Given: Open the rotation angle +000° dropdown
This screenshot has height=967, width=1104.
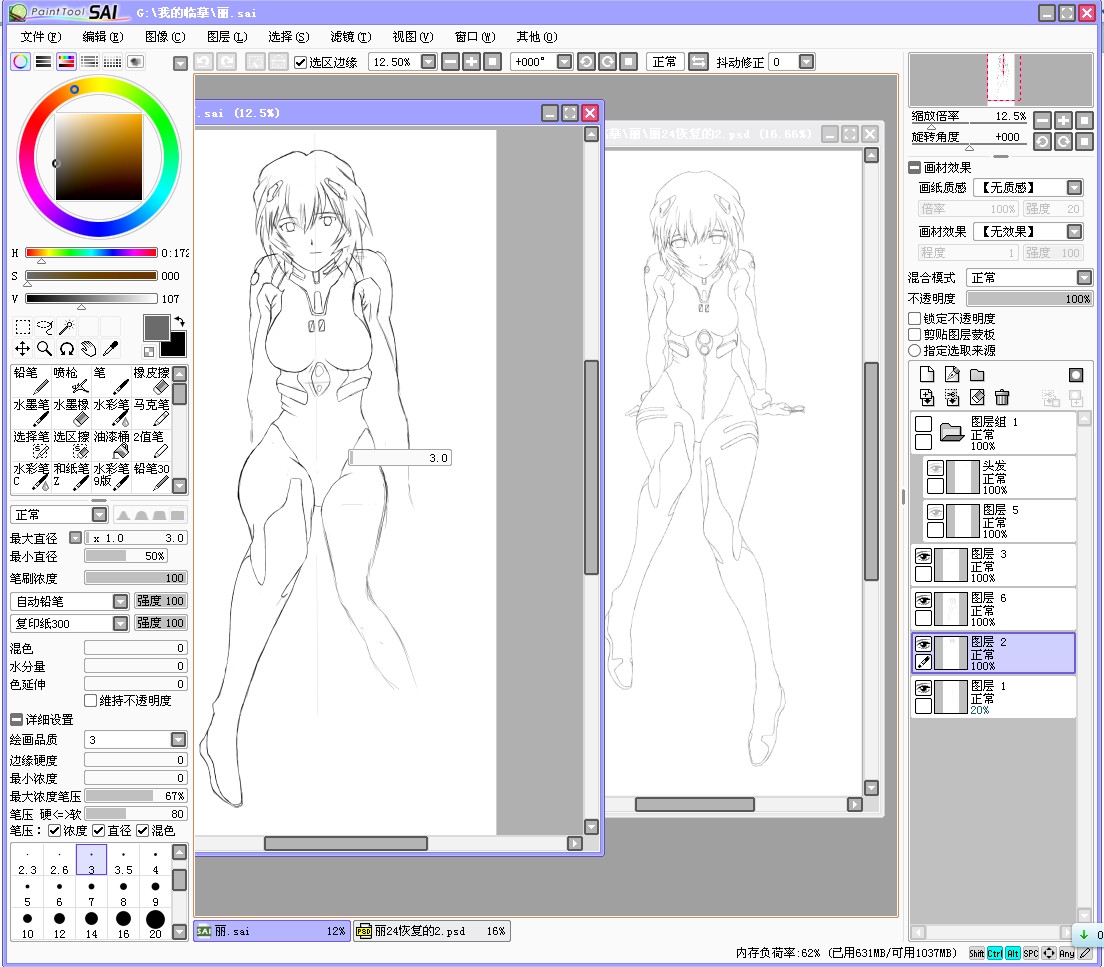Looking at the screenshot, I should [564, 61].
